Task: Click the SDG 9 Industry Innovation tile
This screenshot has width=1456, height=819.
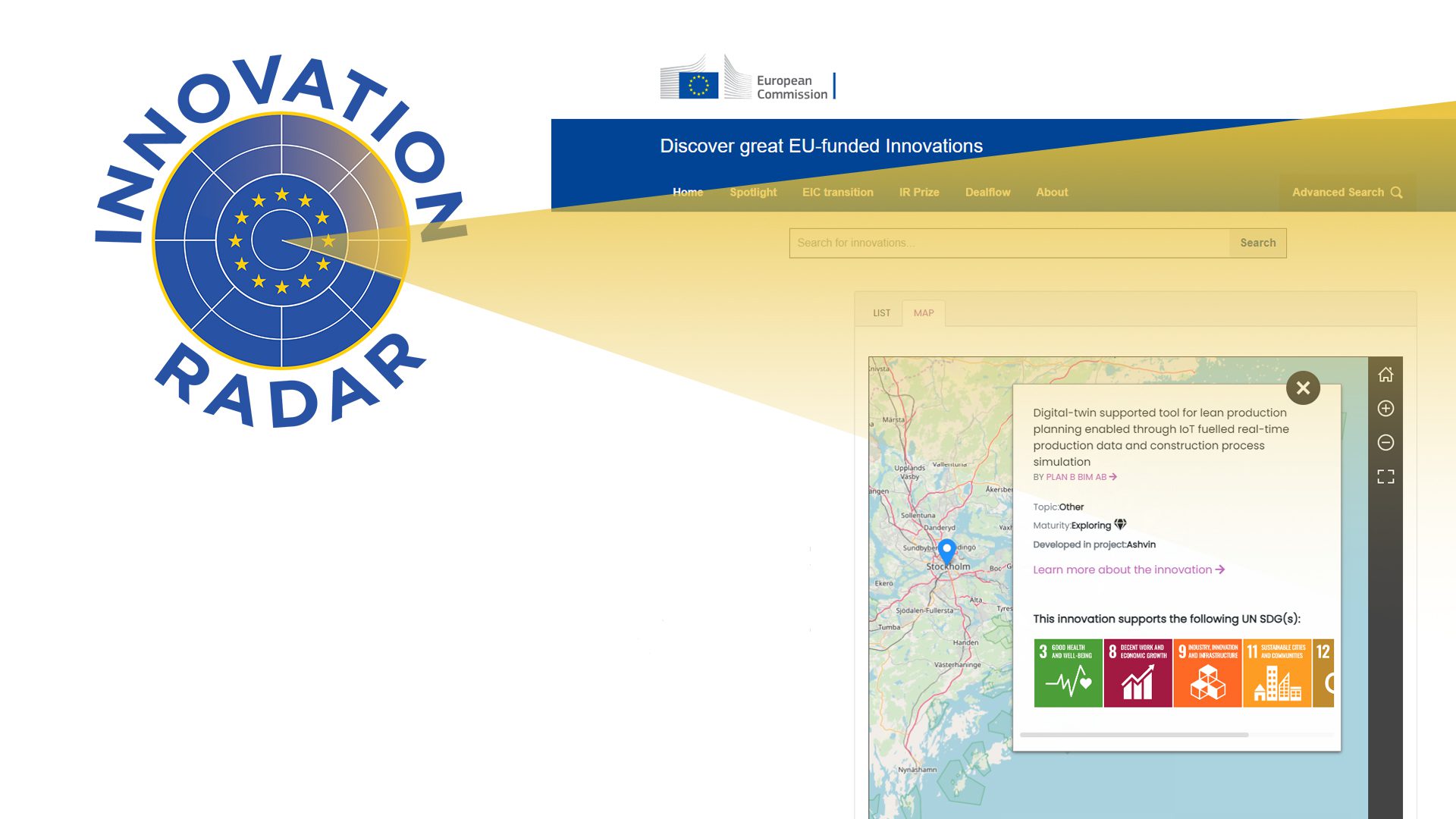Action: 1207,673
